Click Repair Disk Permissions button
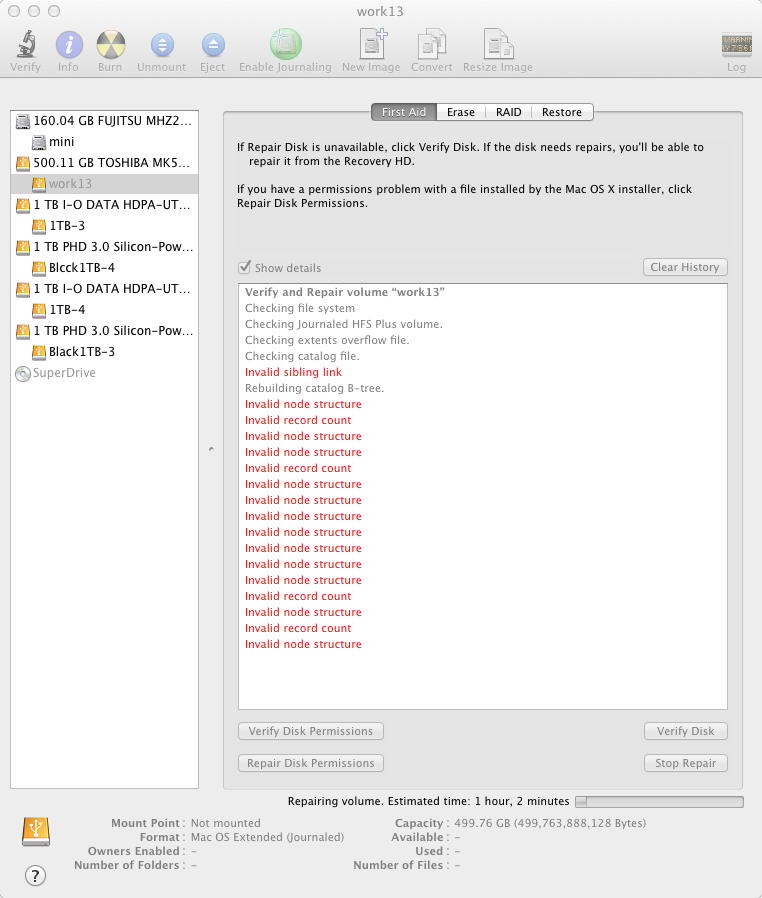The height and width of the screenshot is (898, 762). tap(310, 763)
